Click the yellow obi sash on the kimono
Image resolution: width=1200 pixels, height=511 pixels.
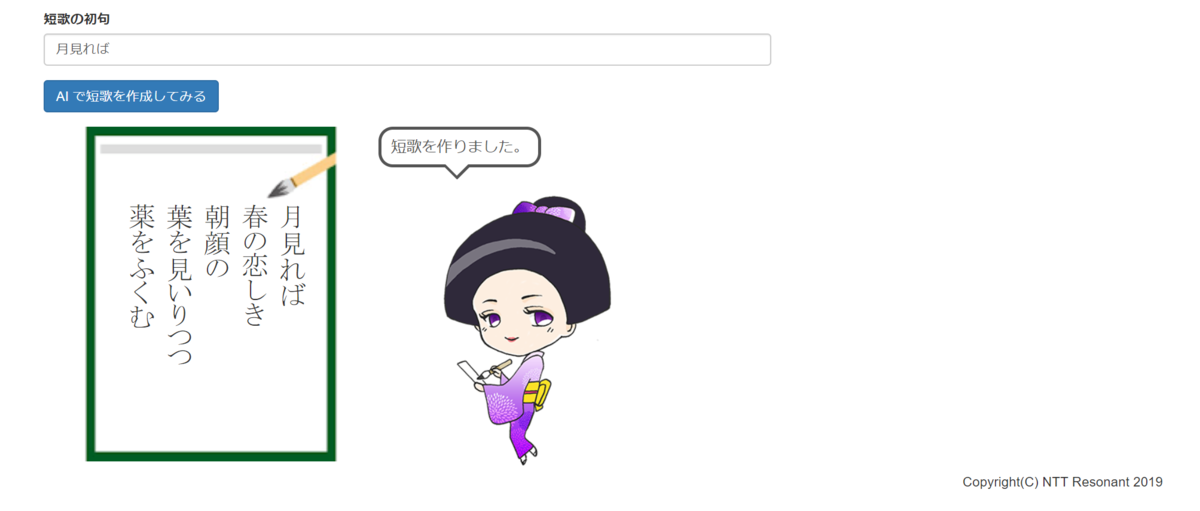538,393
